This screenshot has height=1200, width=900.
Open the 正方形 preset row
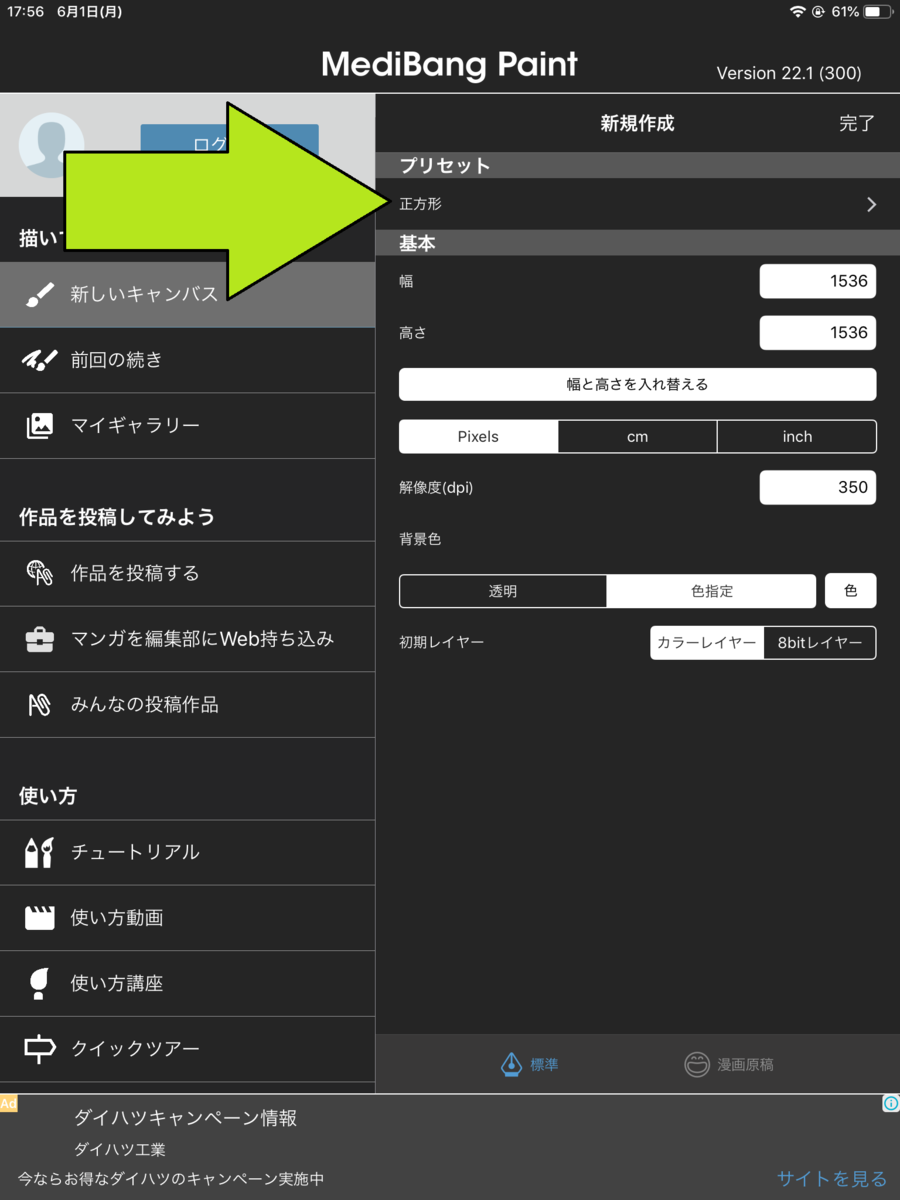tap(637, 204)
